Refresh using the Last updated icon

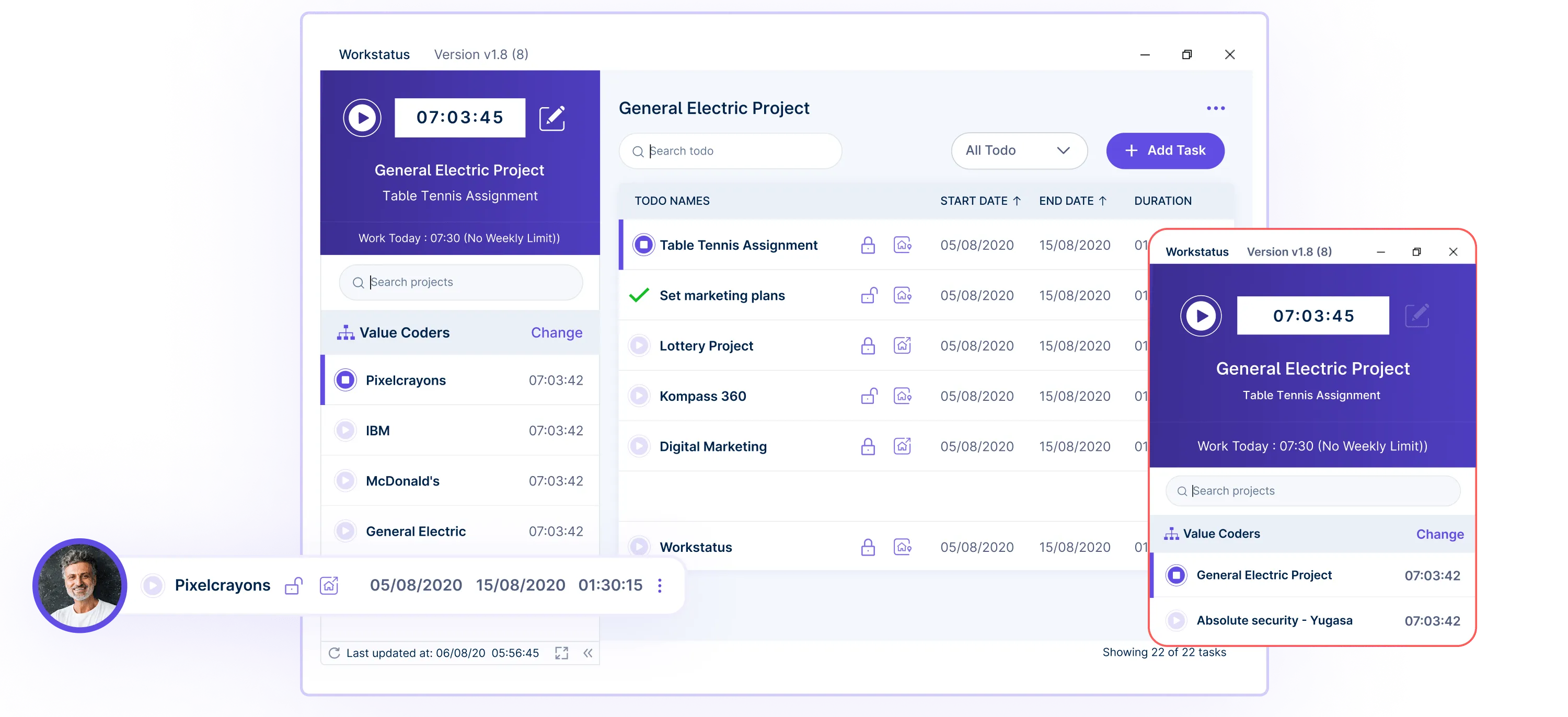(x=334, y=653)
